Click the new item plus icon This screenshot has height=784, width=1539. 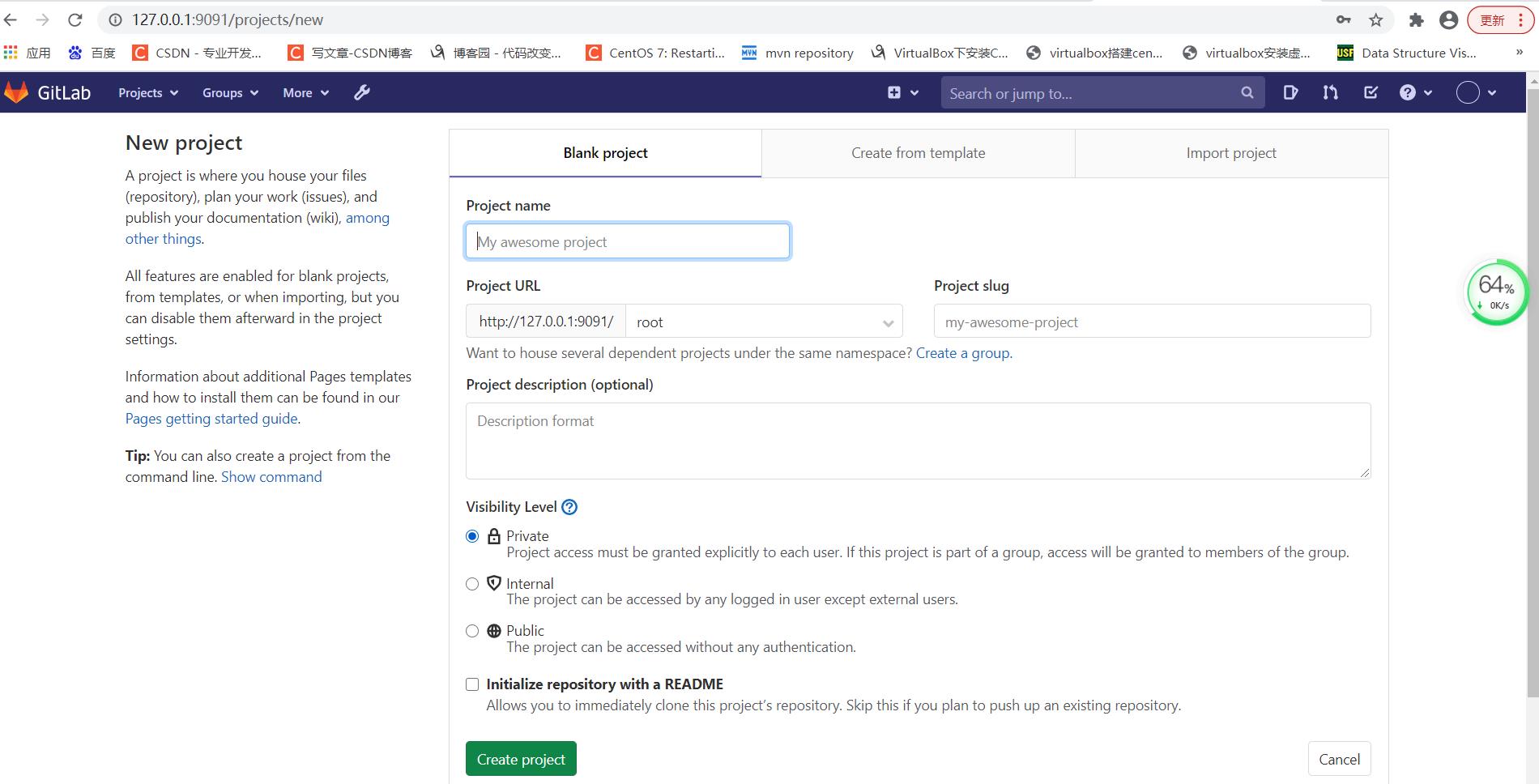coord(894,92)
